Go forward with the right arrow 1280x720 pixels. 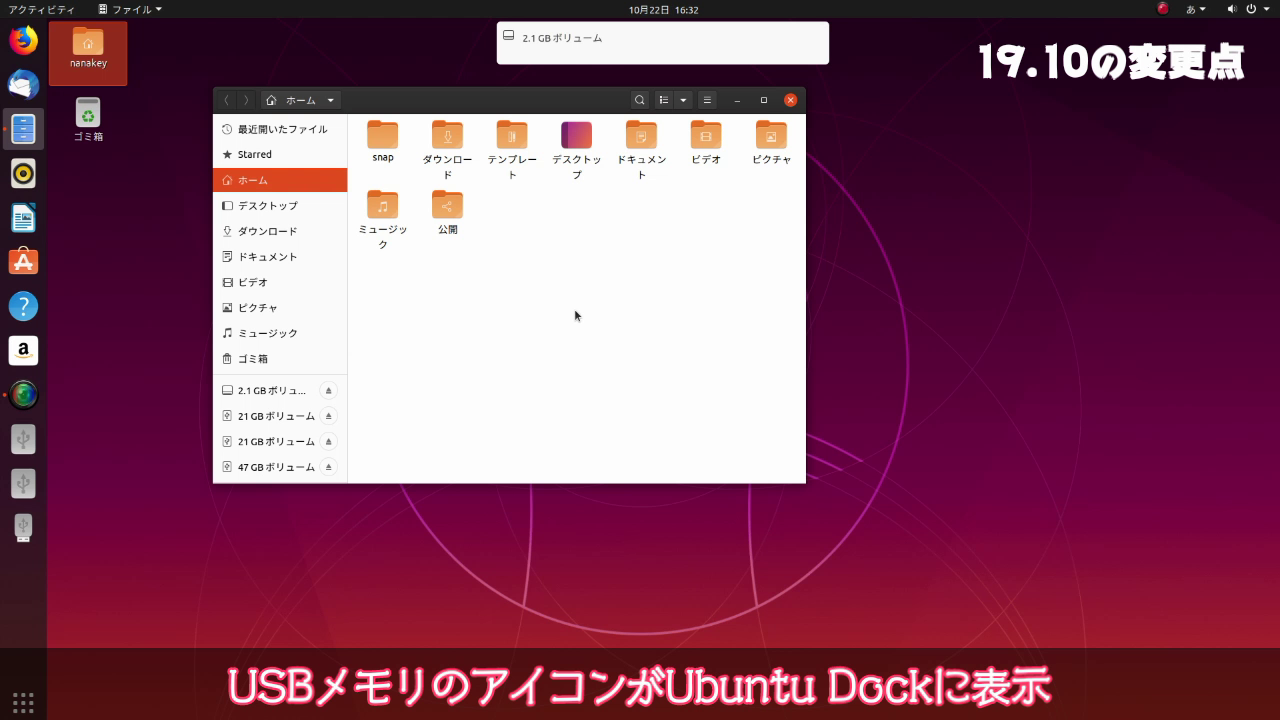tap(246, 100)
